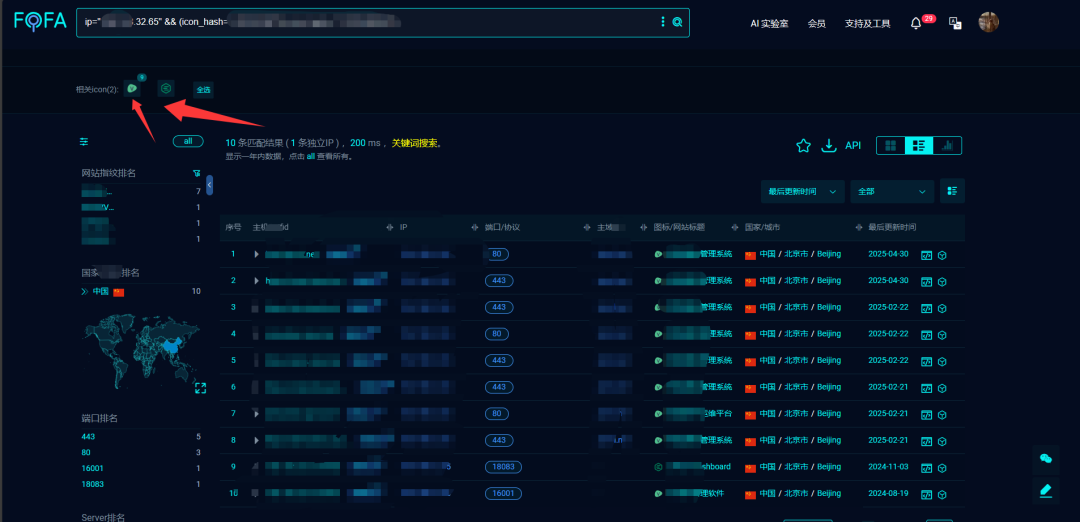The image size is (1080, 522).
Task: Favorite this query with the star icon
Action: [803, 145]
